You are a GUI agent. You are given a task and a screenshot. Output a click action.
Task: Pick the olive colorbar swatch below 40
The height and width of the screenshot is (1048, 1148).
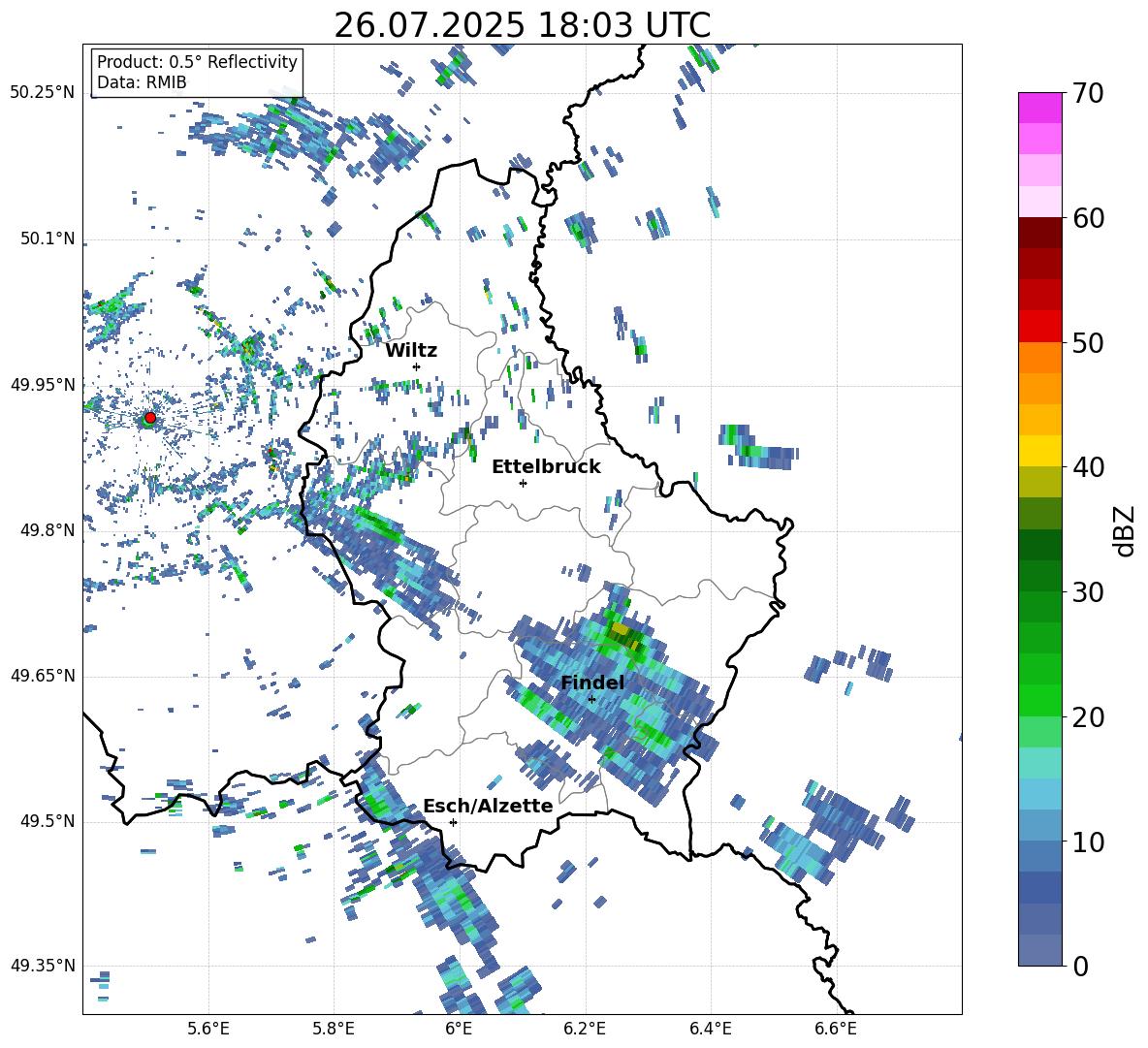1039,482
